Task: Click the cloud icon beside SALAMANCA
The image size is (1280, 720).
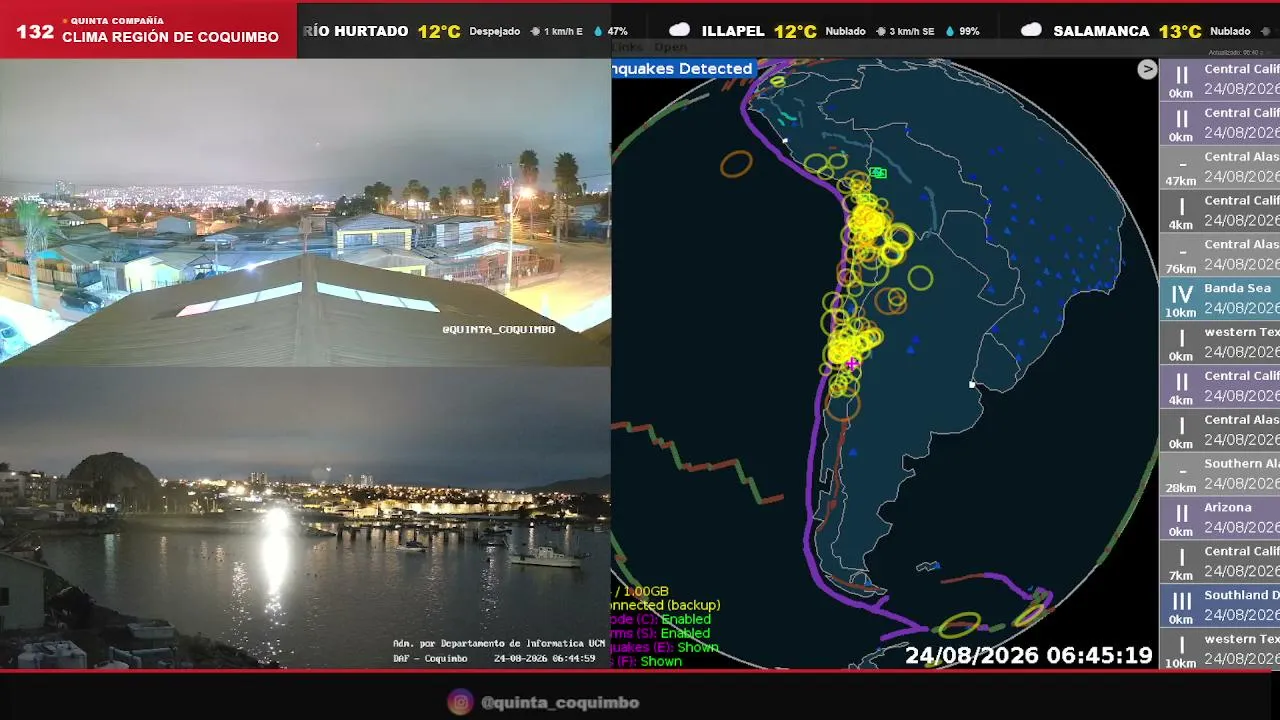Action: tap(1031, 30)
